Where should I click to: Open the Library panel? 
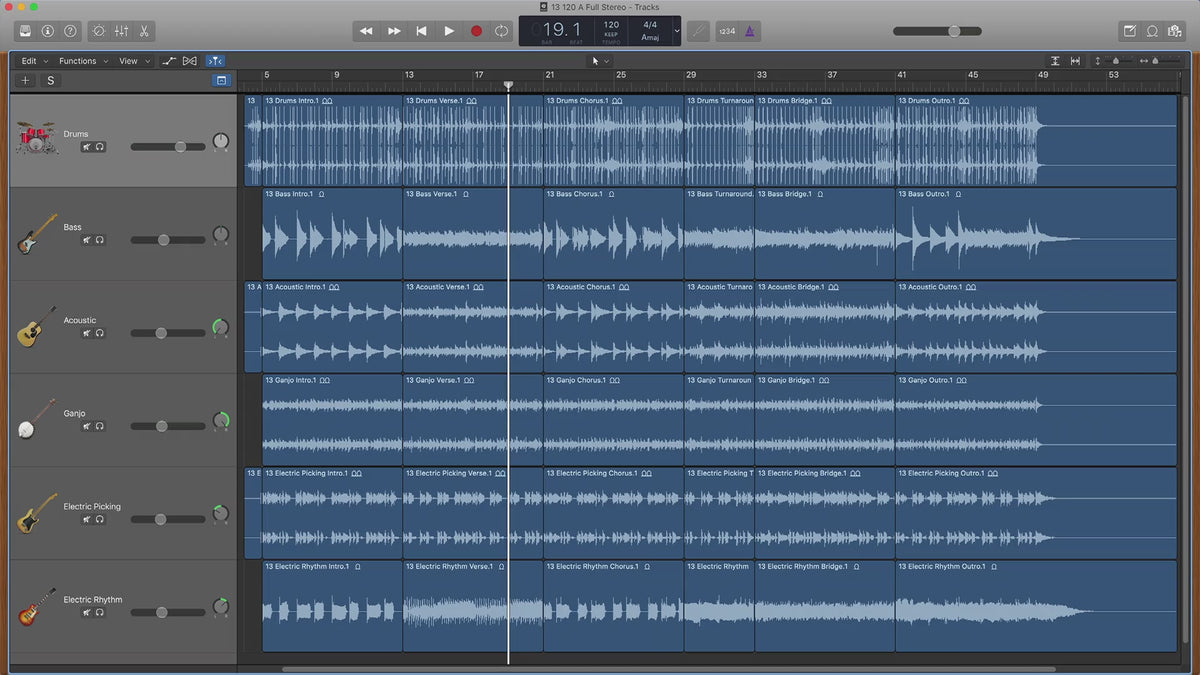click(x=25, y=31)
